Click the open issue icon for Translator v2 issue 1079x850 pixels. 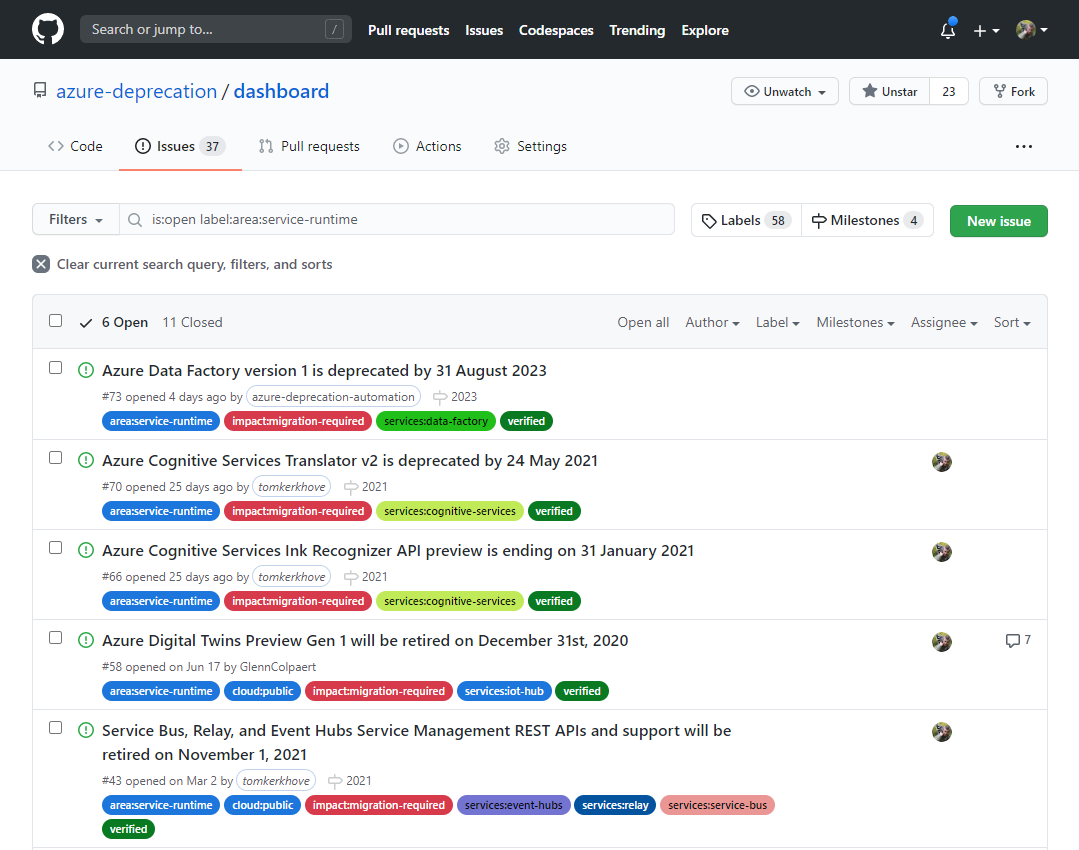[85, 460]
